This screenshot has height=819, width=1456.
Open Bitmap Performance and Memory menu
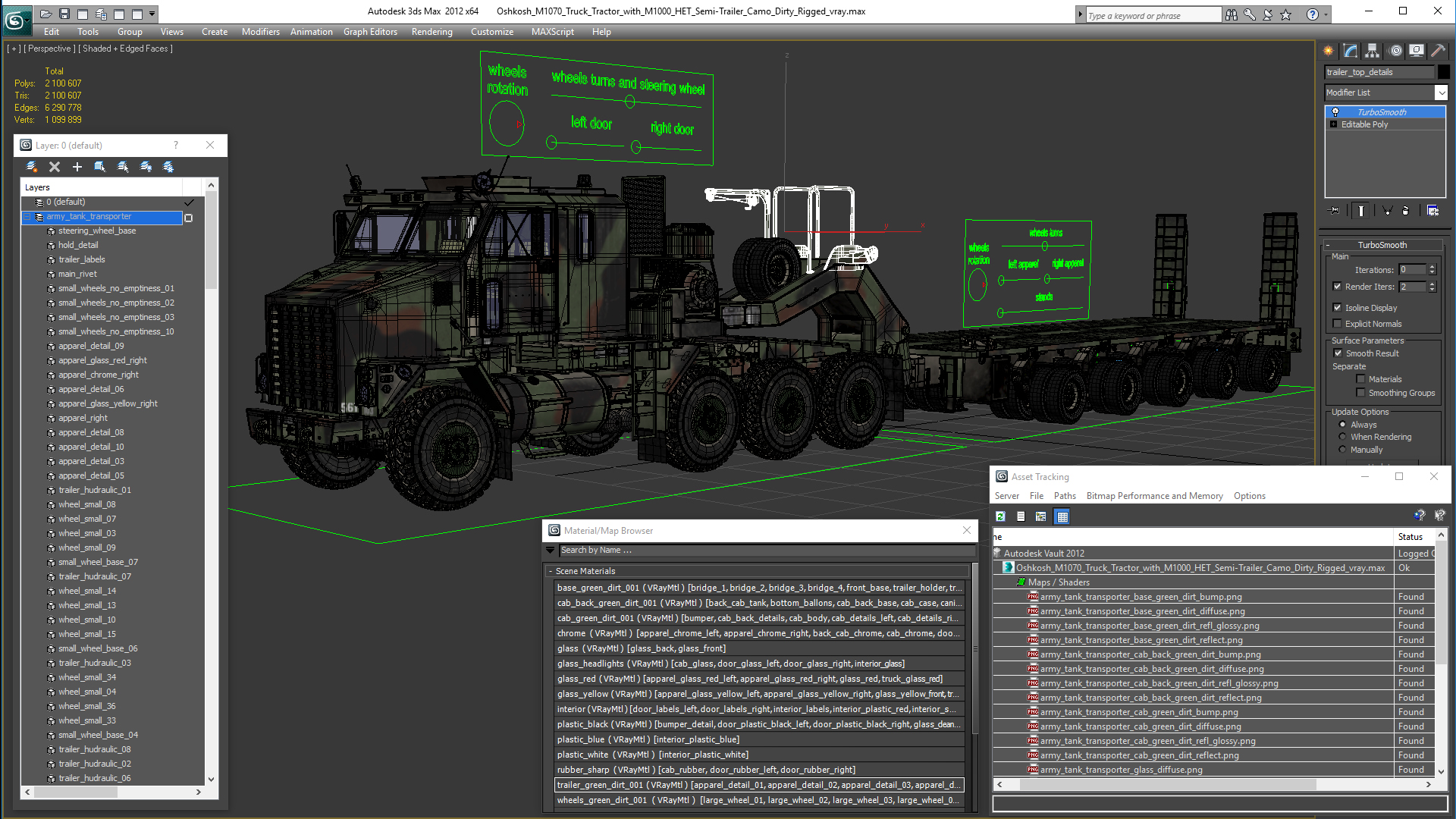point(1154,496)
